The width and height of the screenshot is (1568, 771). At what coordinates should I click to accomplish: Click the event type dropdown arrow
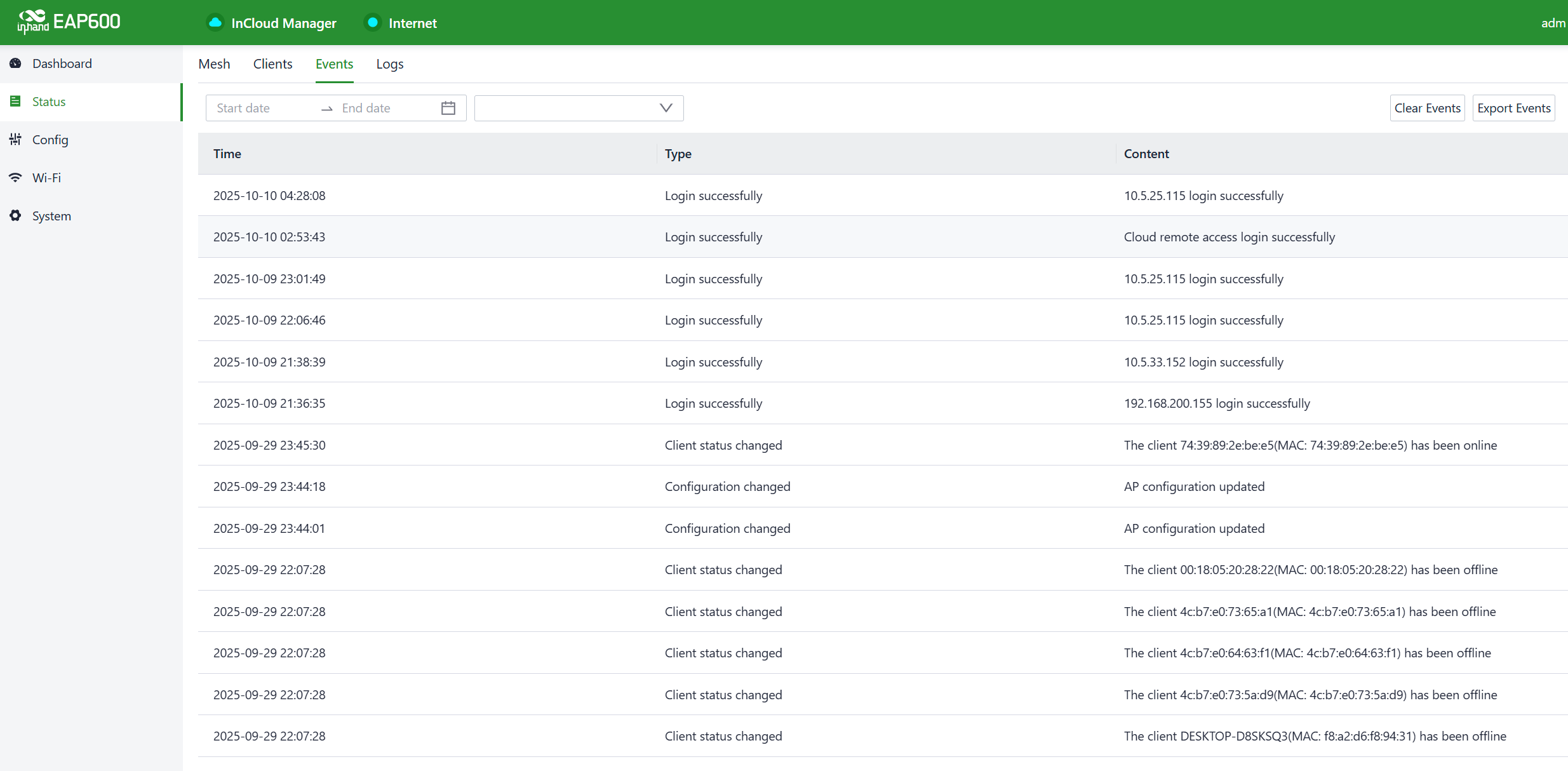point(666,108)
